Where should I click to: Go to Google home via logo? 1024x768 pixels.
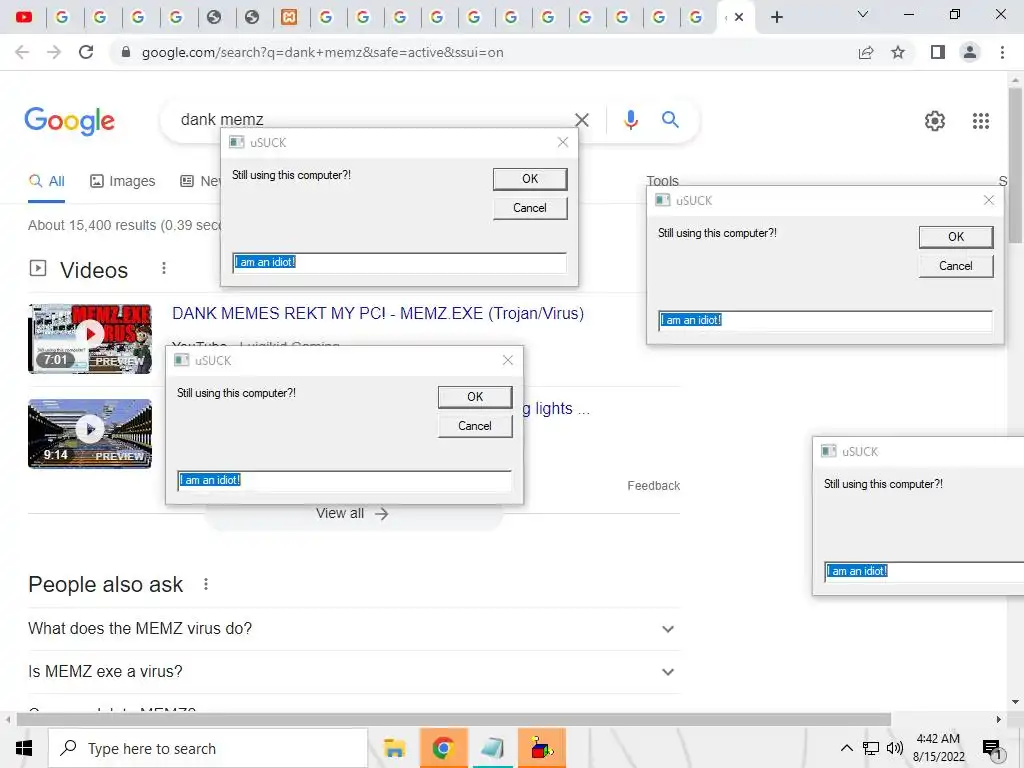(69, 121)
